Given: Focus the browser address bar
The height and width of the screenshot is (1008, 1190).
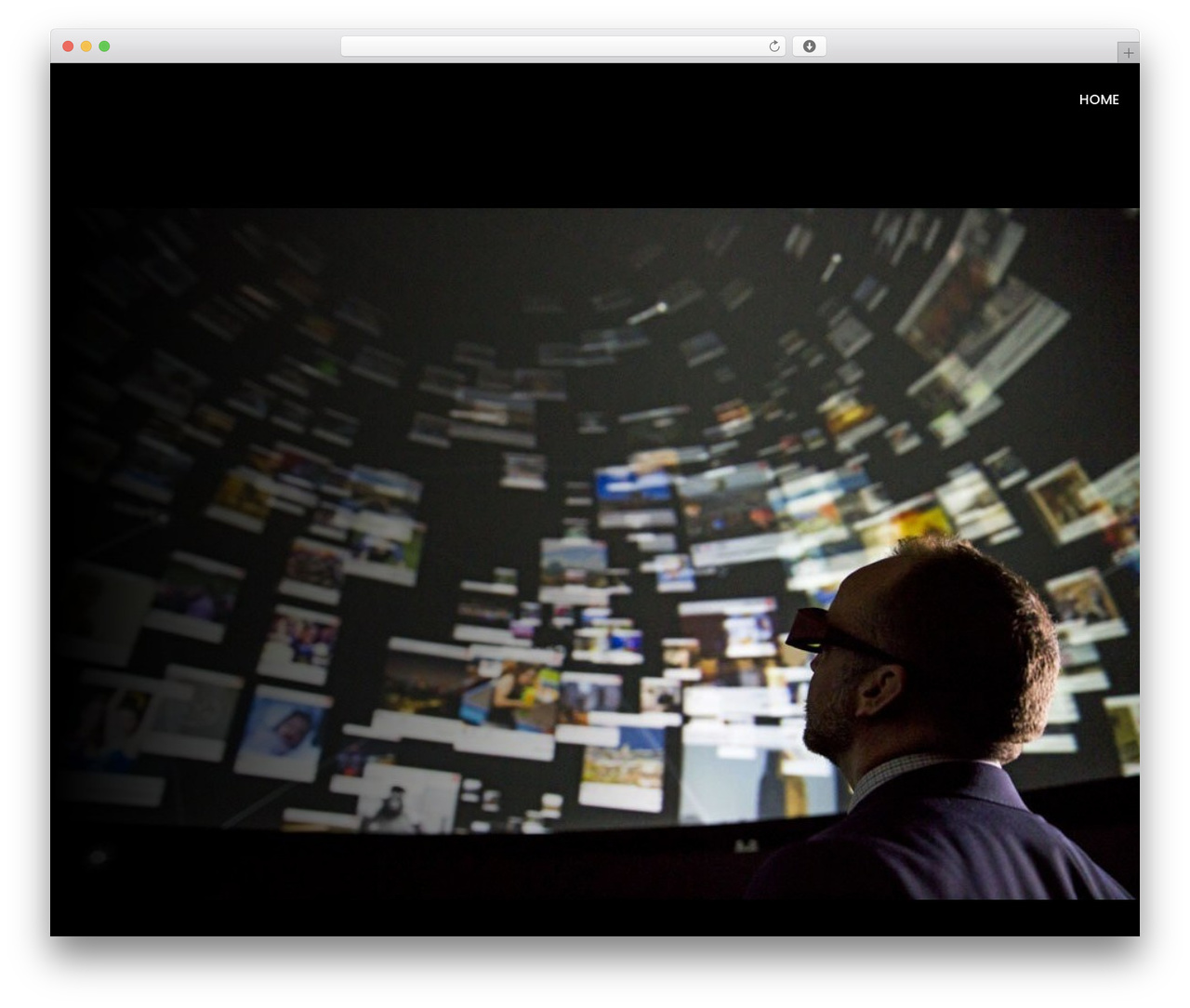Looking at the screenshot, I should [x=563, y=46].
